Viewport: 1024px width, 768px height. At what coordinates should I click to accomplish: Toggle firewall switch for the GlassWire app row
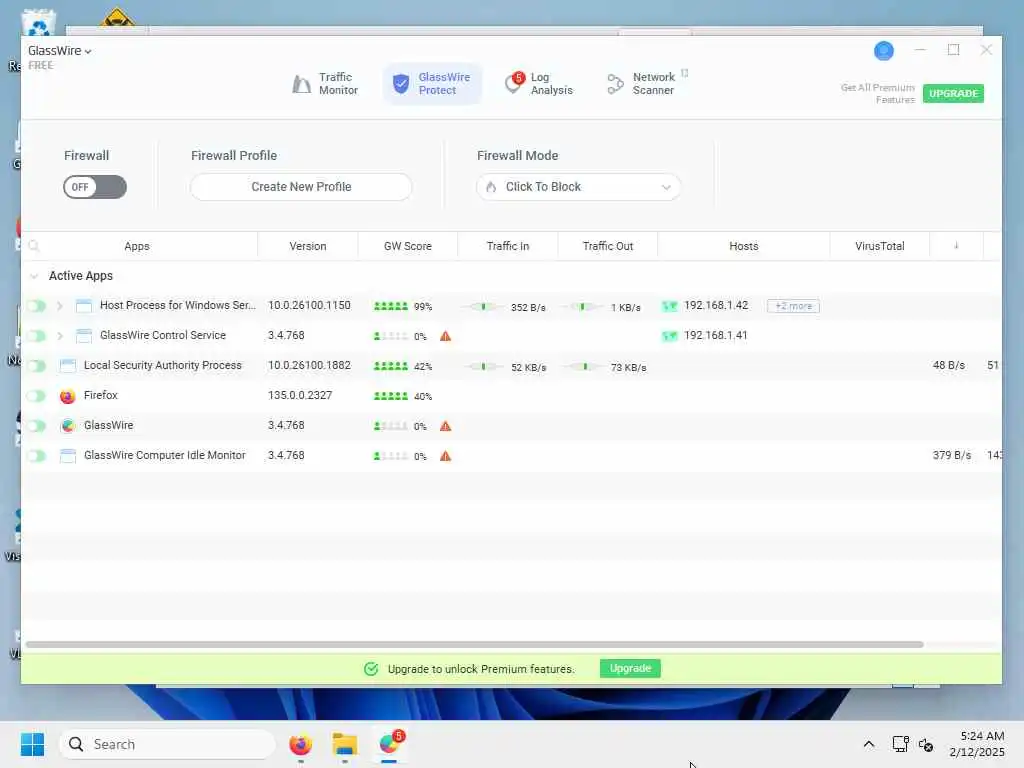pyautogui.click(x=37, y=426)
